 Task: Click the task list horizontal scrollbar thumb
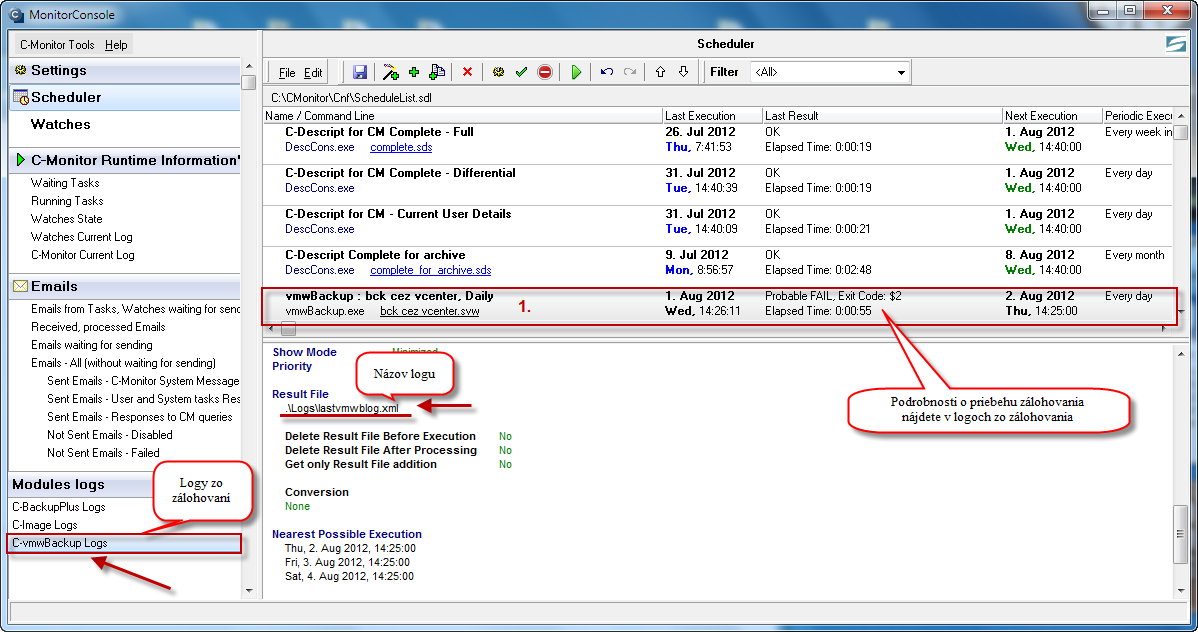288,329
